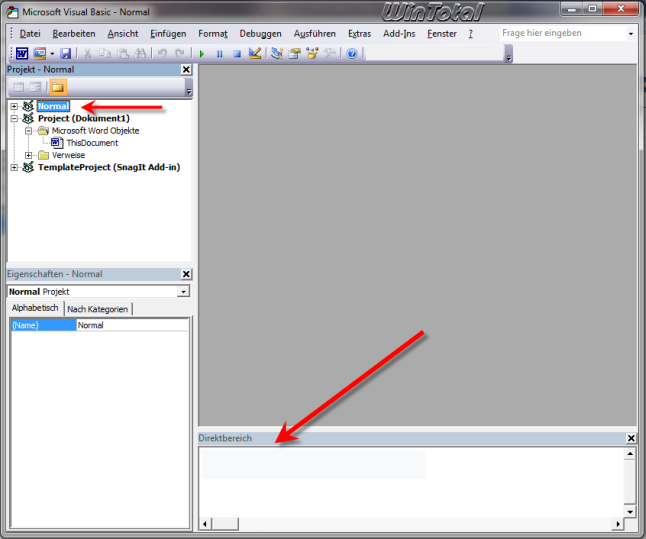Switch to the Nach Kategorien tab
The height and width of the screenshot is (539, 646).
coord(98,309)
